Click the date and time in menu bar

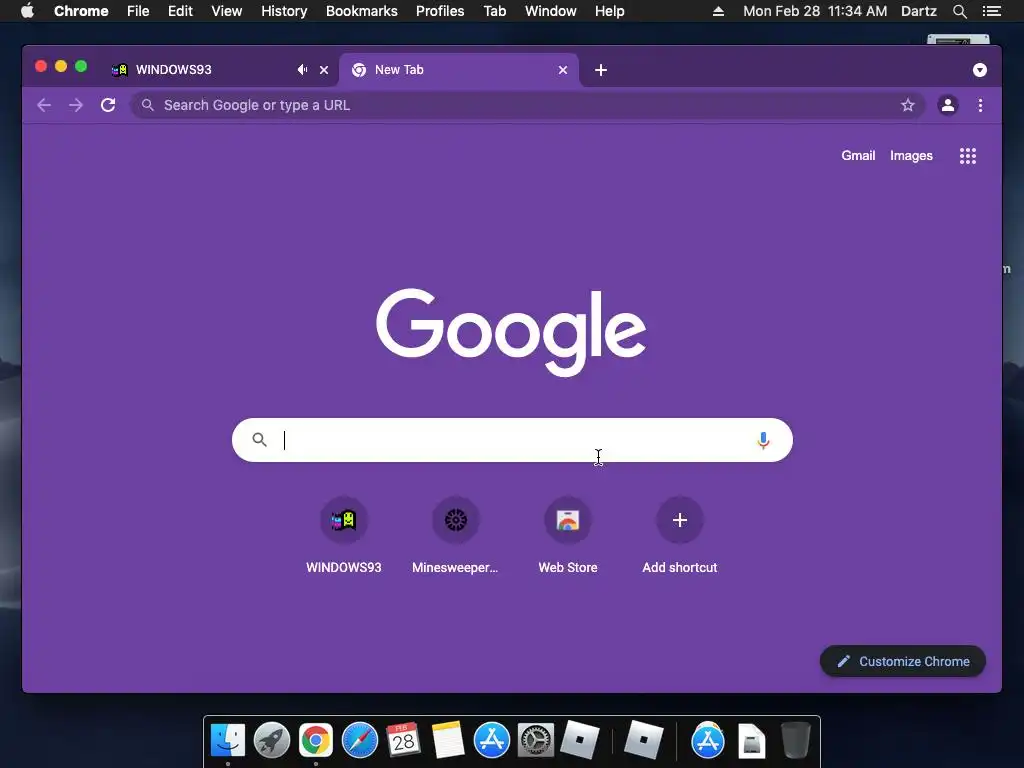point(815,11)
